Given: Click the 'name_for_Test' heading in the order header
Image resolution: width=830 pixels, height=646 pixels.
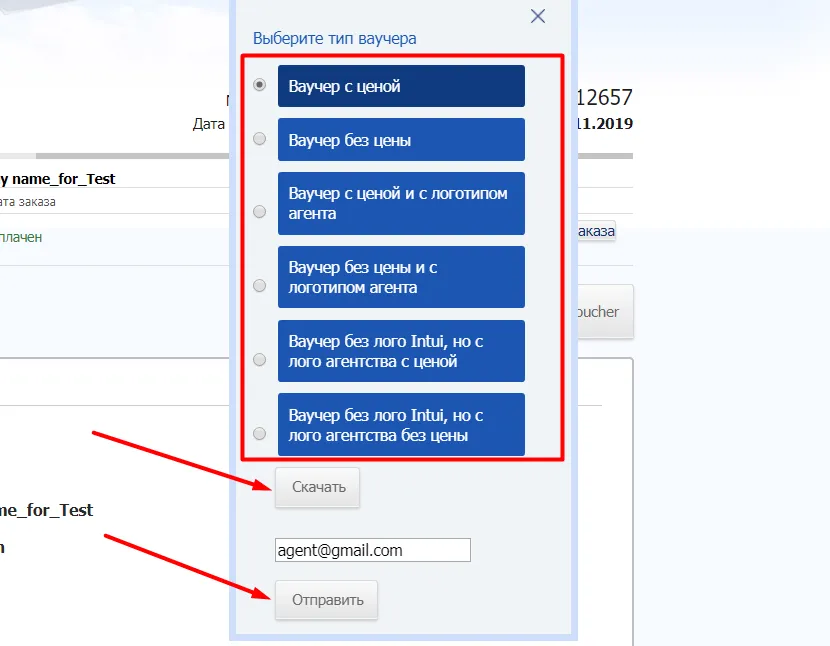Looking at the screenshot, I should tap(60, 179).
